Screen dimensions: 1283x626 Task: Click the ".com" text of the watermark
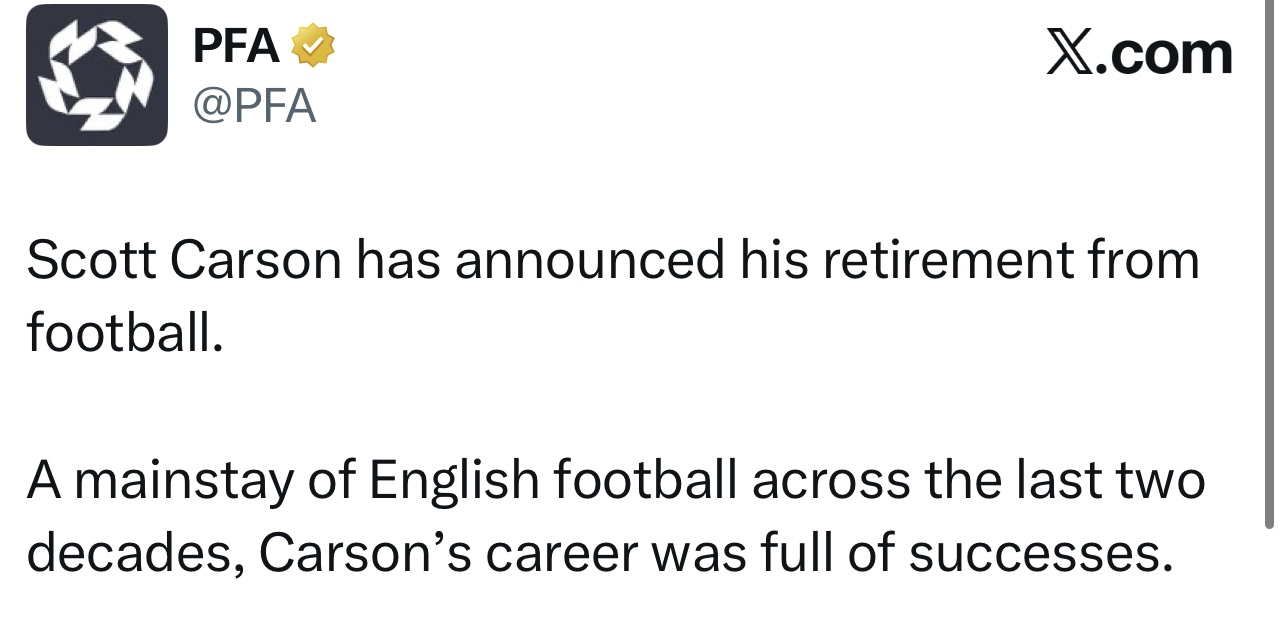[x=1163, y=54]
